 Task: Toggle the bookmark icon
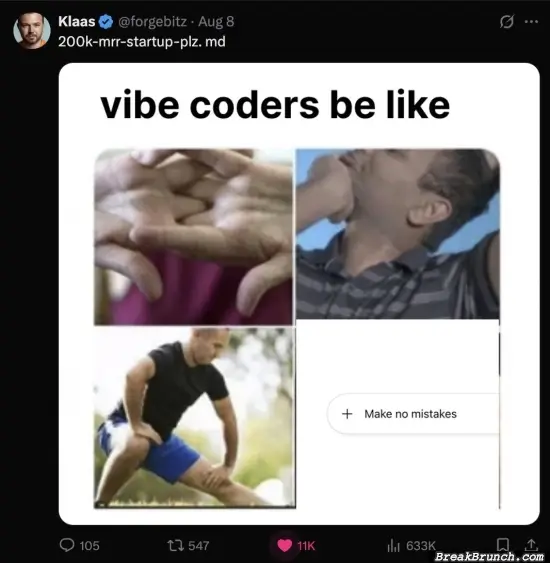tap(503, 545)
